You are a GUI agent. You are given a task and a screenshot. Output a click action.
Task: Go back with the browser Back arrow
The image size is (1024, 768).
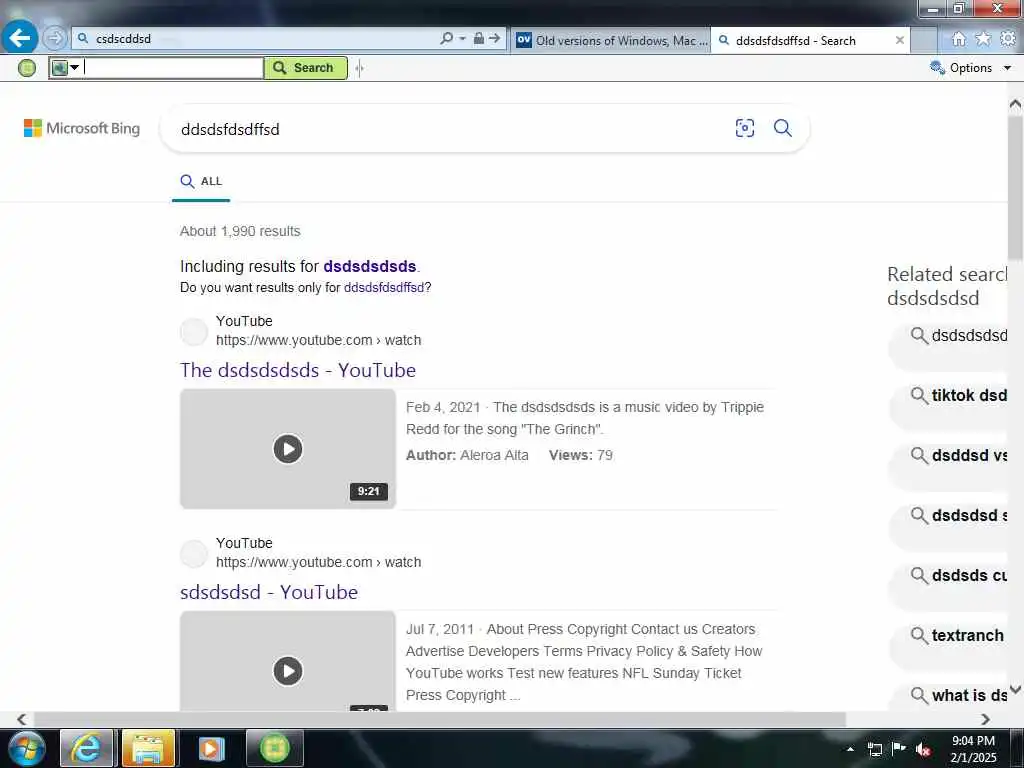[20, 38]
